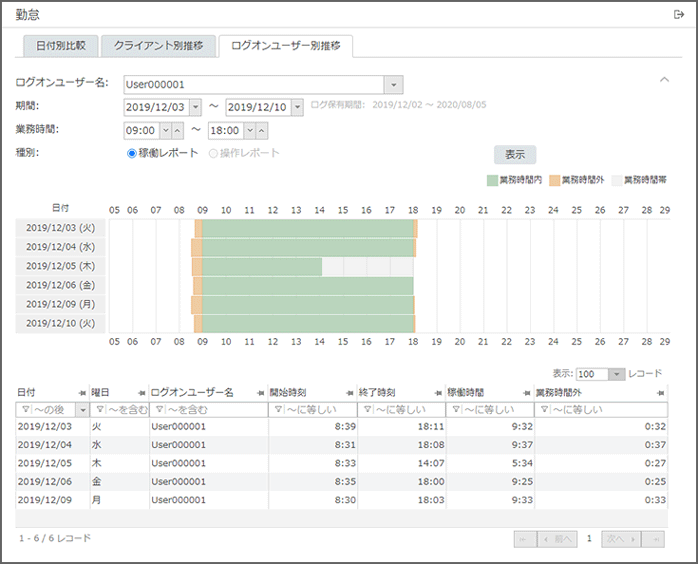Viewport: 698px width, 564px height.
Task: Collapse the search conditions panel with chevron
Action: tap(664, 80)
